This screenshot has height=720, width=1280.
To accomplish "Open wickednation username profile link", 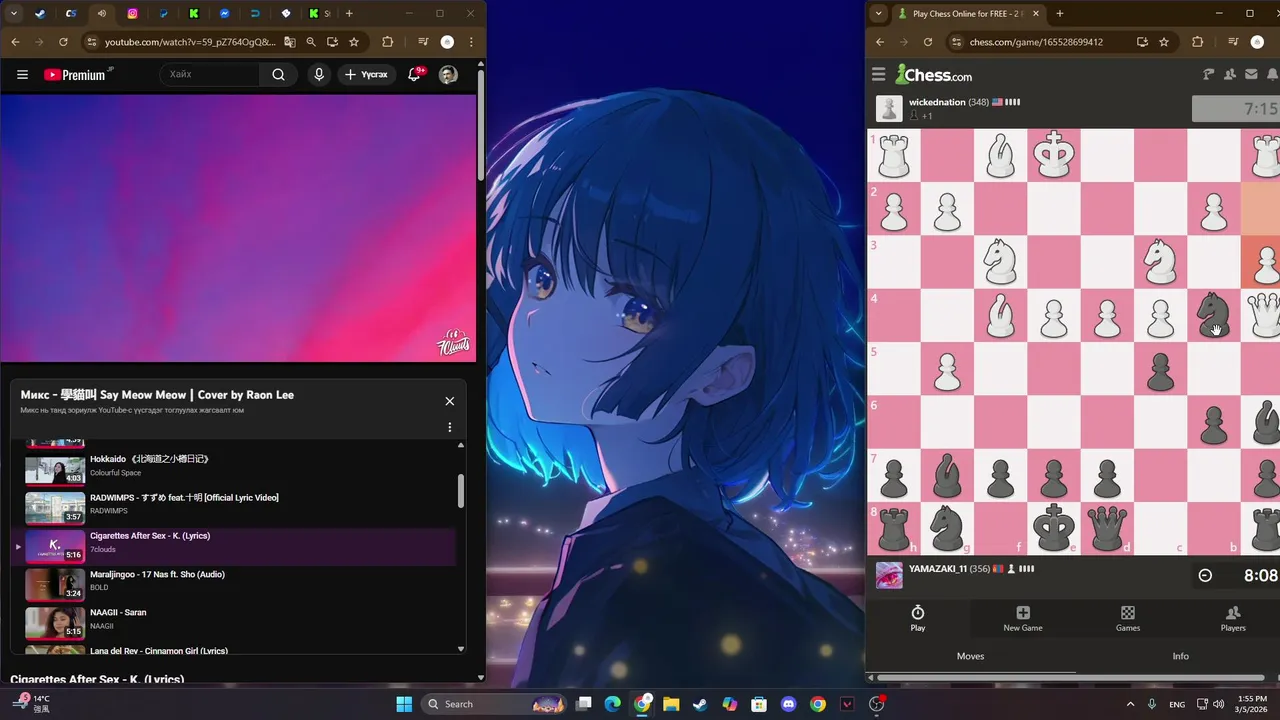I will [937, 102].
